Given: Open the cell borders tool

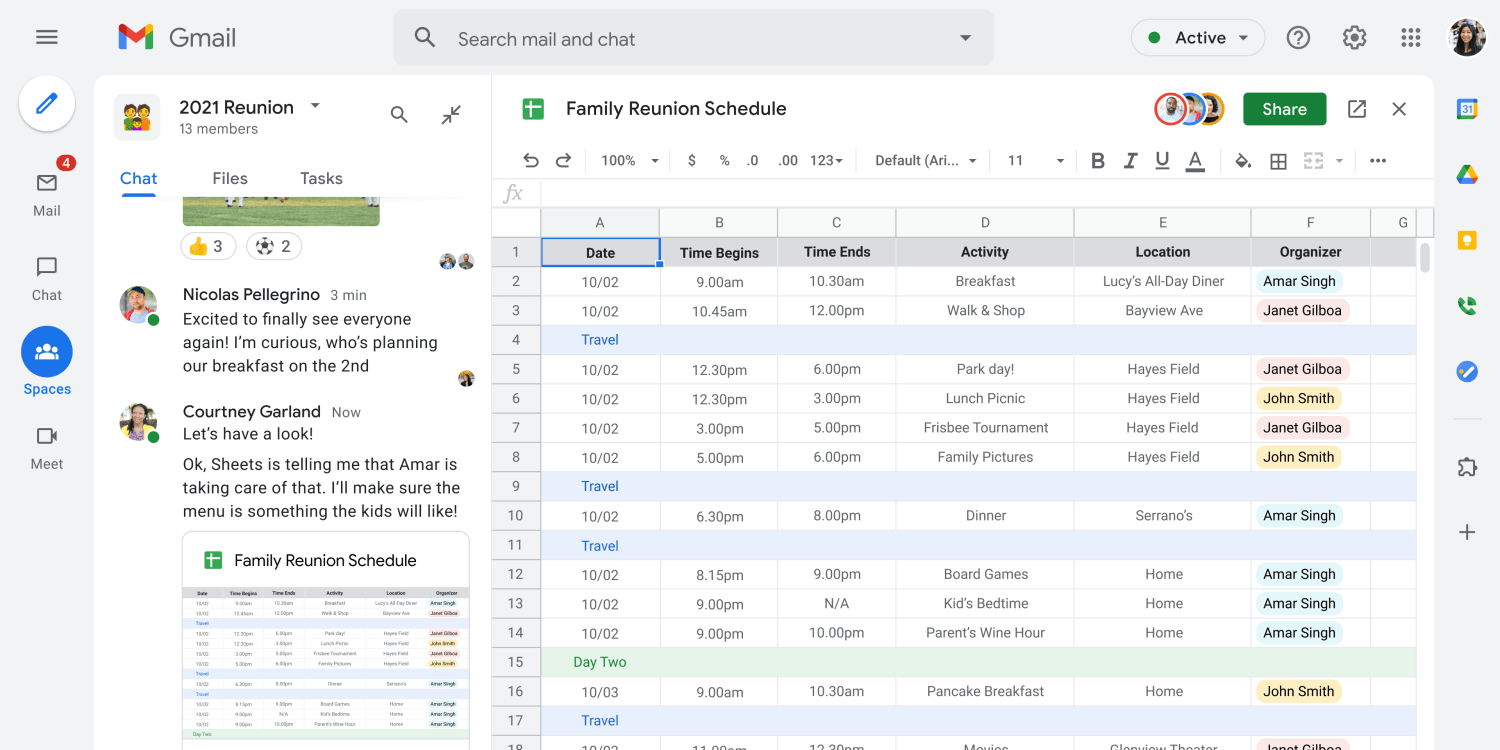Looking at the screenshot, I should pos(1278,161).
